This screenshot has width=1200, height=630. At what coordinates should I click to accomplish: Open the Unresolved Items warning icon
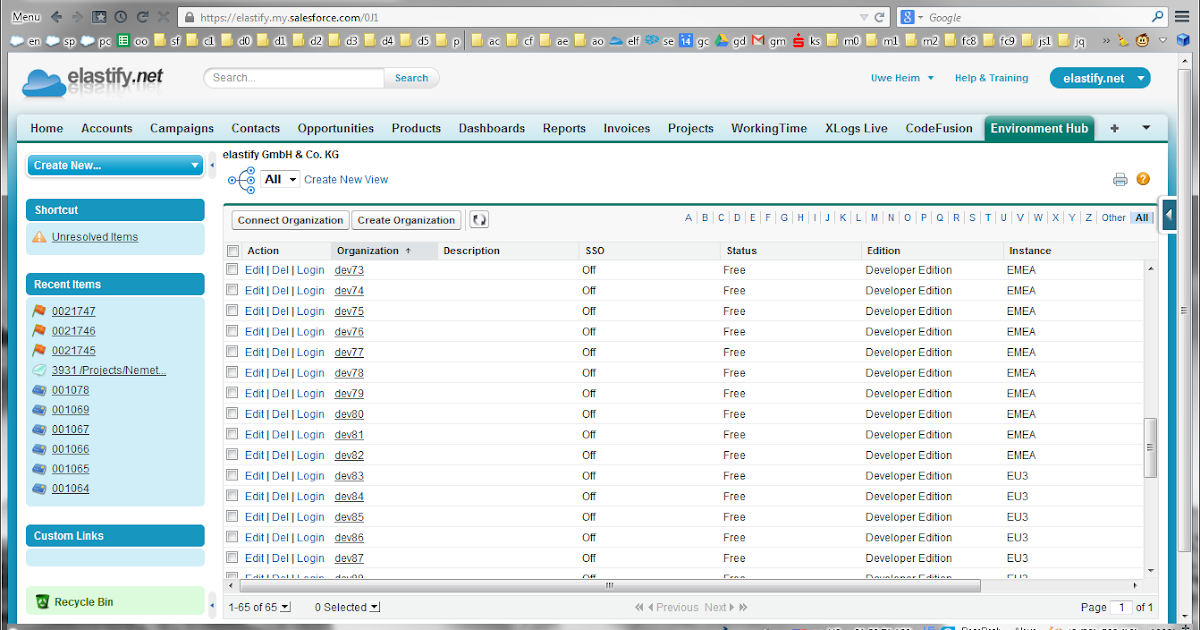[39, 237]
